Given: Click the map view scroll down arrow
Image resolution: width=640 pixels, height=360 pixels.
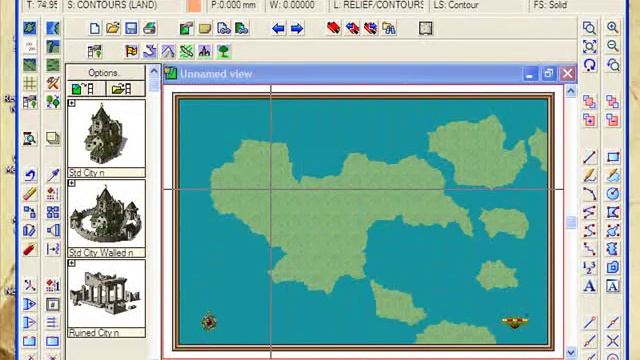Looking at the screenshot, I should click(x=571, y=352).
